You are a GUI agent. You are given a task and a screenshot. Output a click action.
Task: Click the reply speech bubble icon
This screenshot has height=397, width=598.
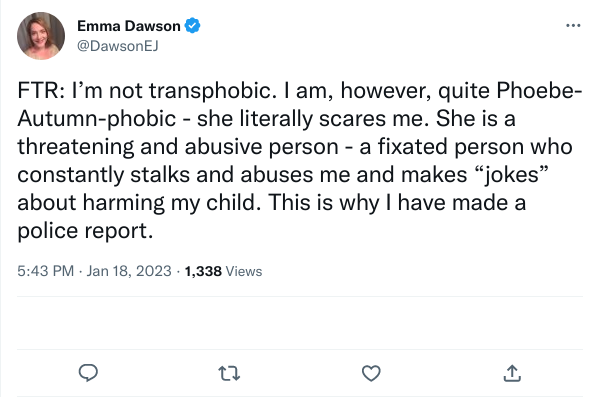[x=88, y=373]
